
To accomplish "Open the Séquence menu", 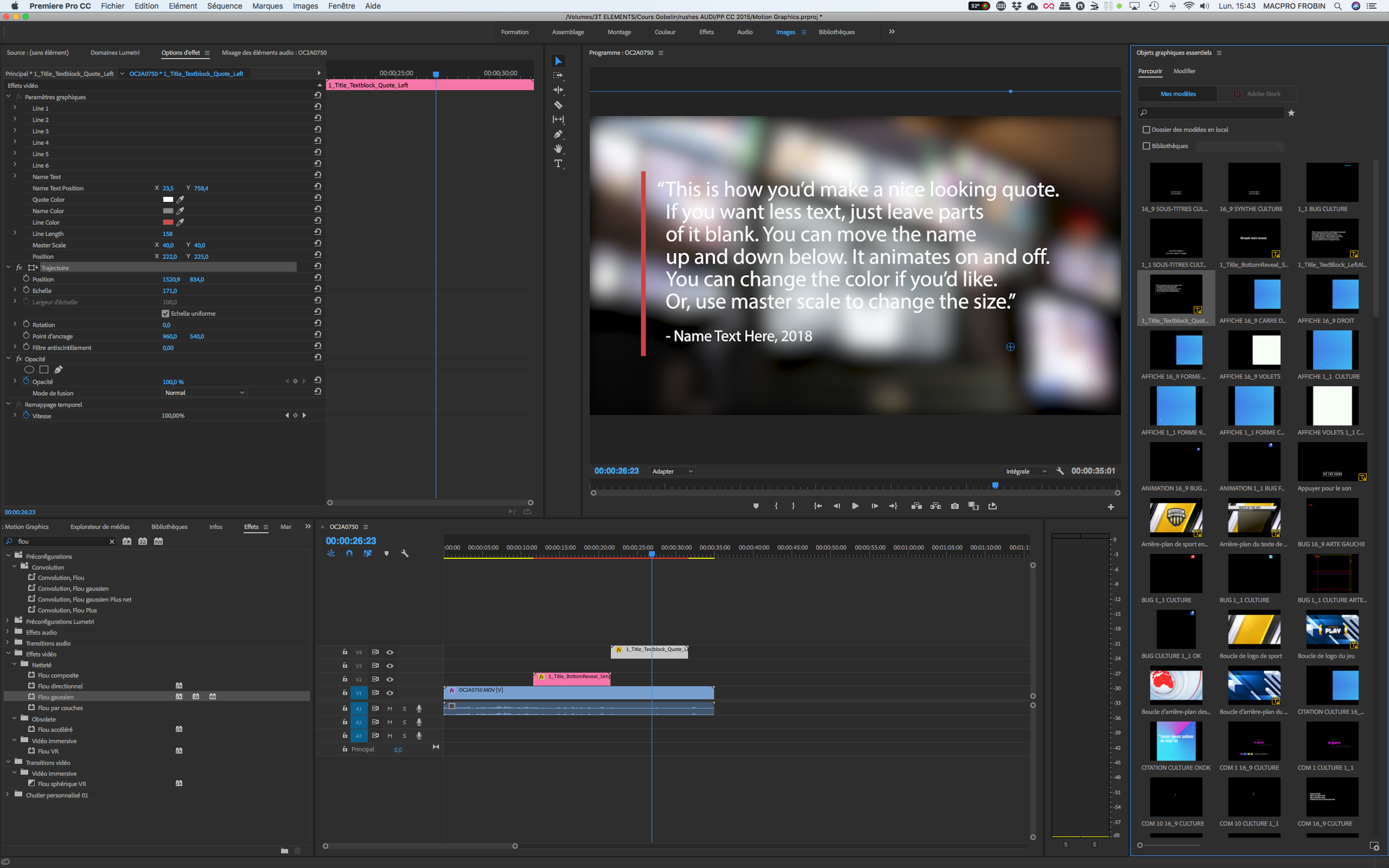I will pos(225,6).
